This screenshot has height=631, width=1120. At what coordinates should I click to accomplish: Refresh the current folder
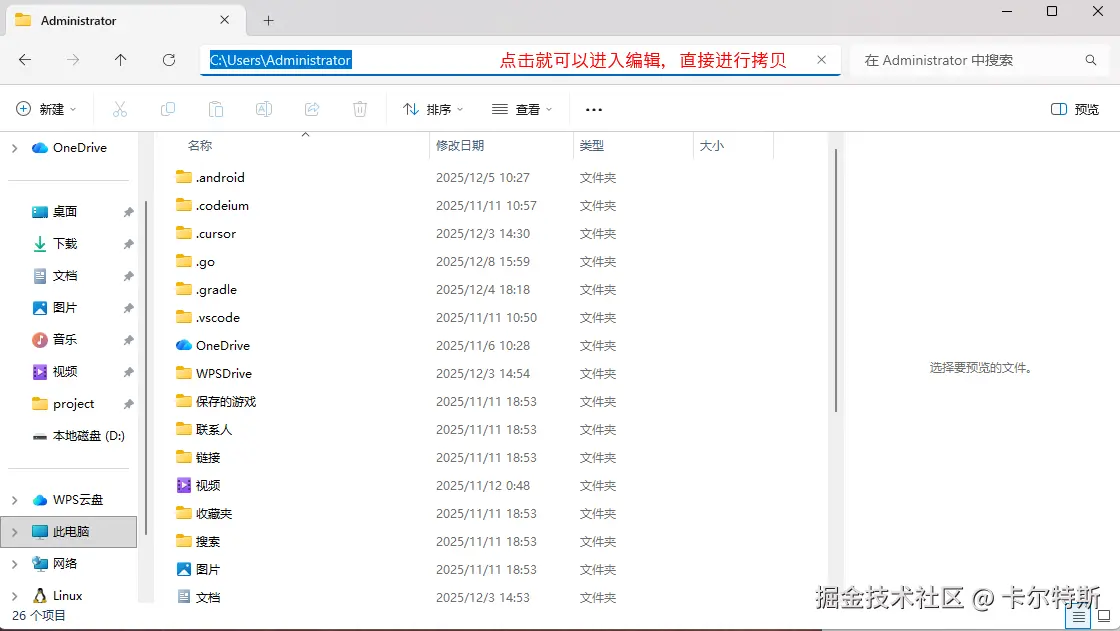coord(169,60)
